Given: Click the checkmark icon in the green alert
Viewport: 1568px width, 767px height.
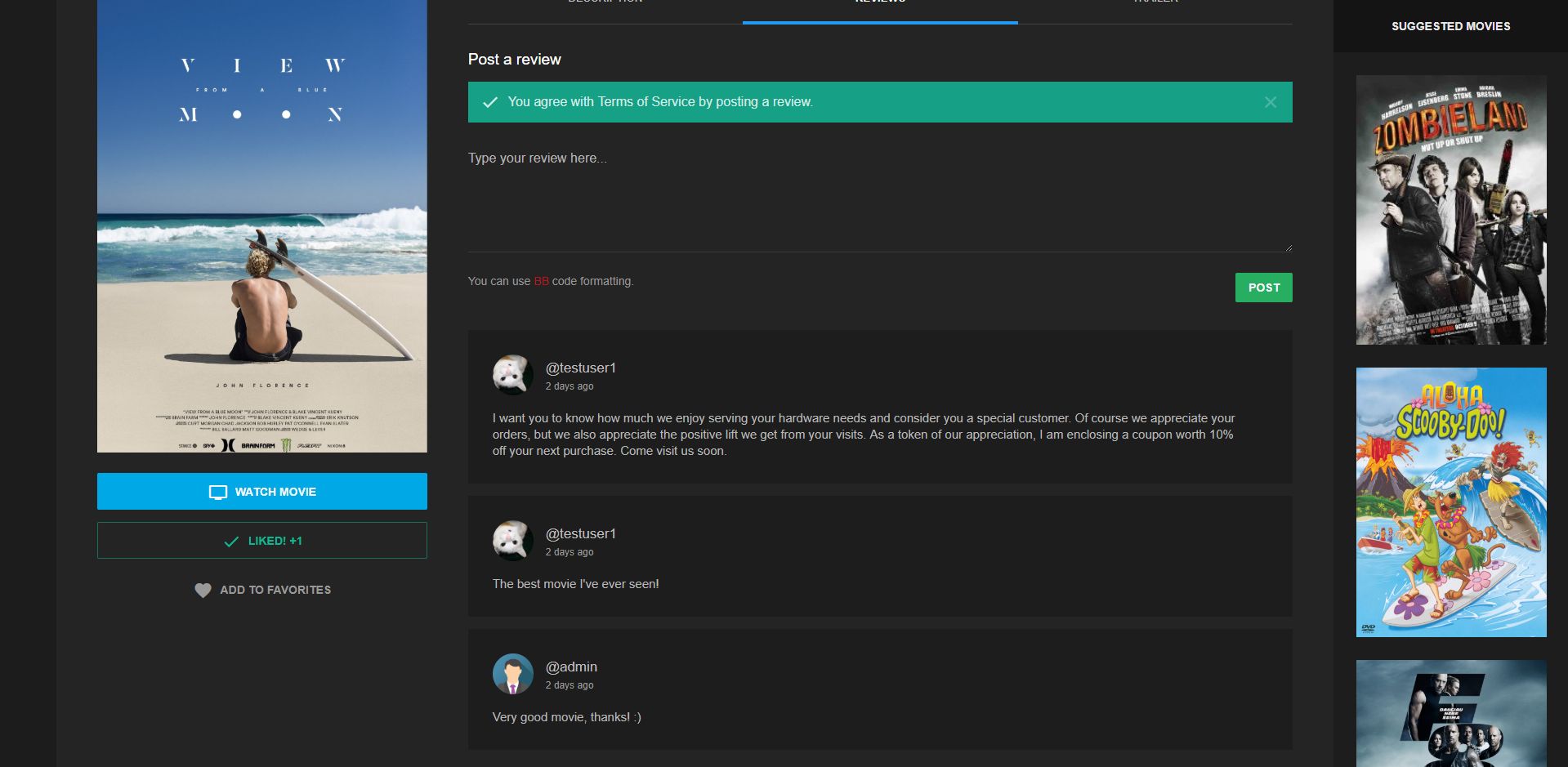Looking at the screenshot, I should (490, 102).
